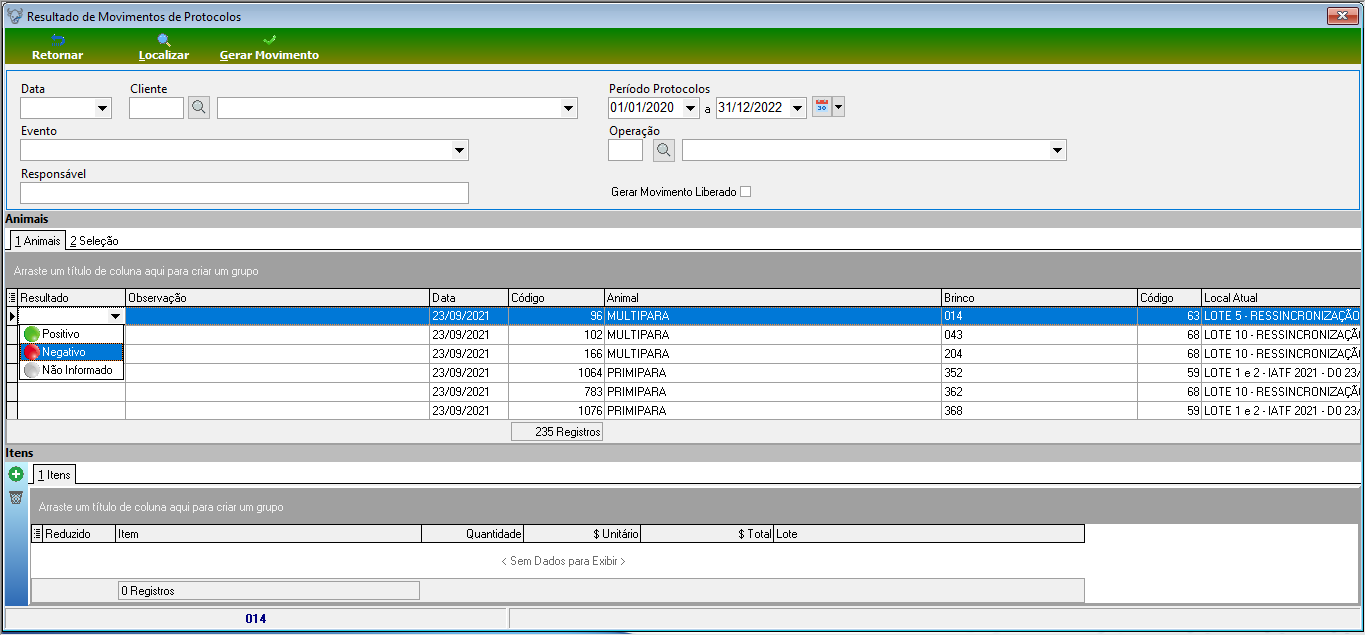Click the Localizar toolbar button

point(164,47)
